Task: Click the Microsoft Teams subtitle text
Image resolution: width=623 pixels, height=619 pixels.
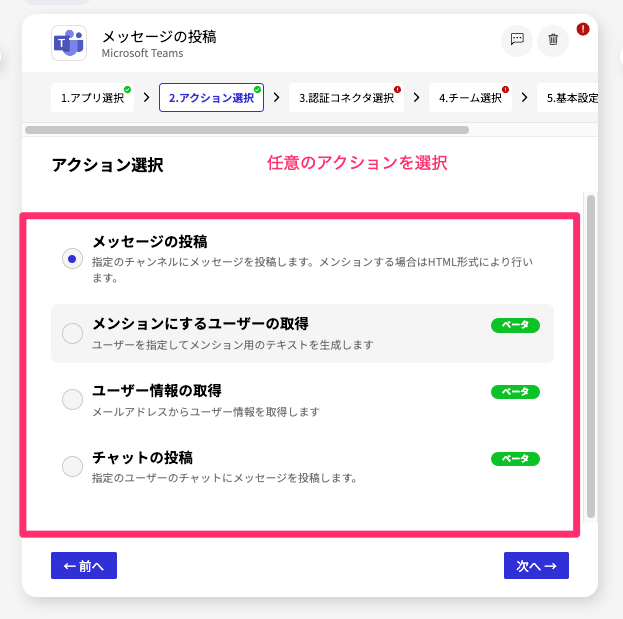Action: point(142,53)
